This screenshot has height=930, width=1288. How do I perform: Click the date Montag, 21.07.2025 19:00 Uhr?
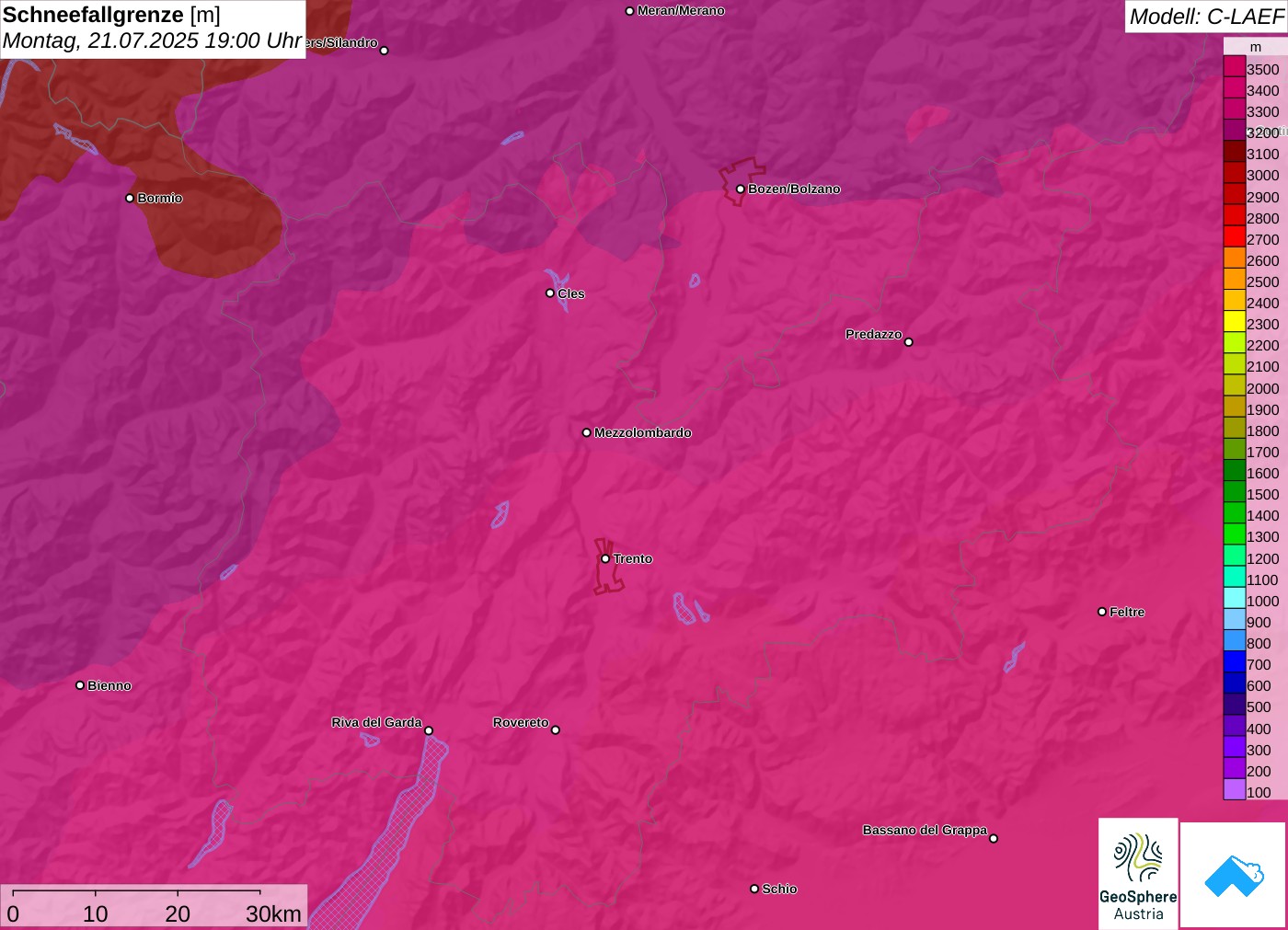pos(153,40)
